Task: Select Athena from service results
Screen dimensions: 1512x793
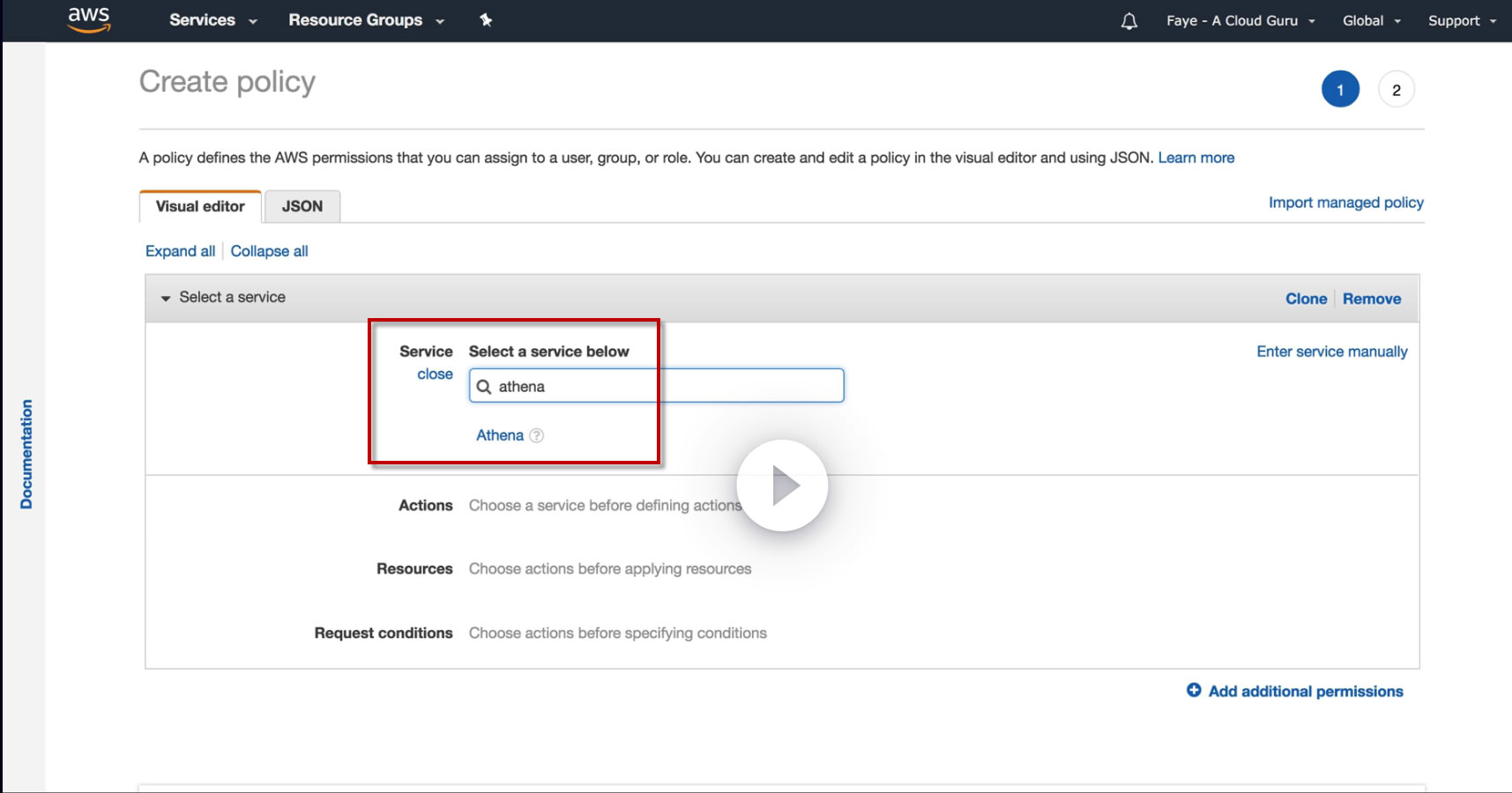Action: [x=500, y=435]
